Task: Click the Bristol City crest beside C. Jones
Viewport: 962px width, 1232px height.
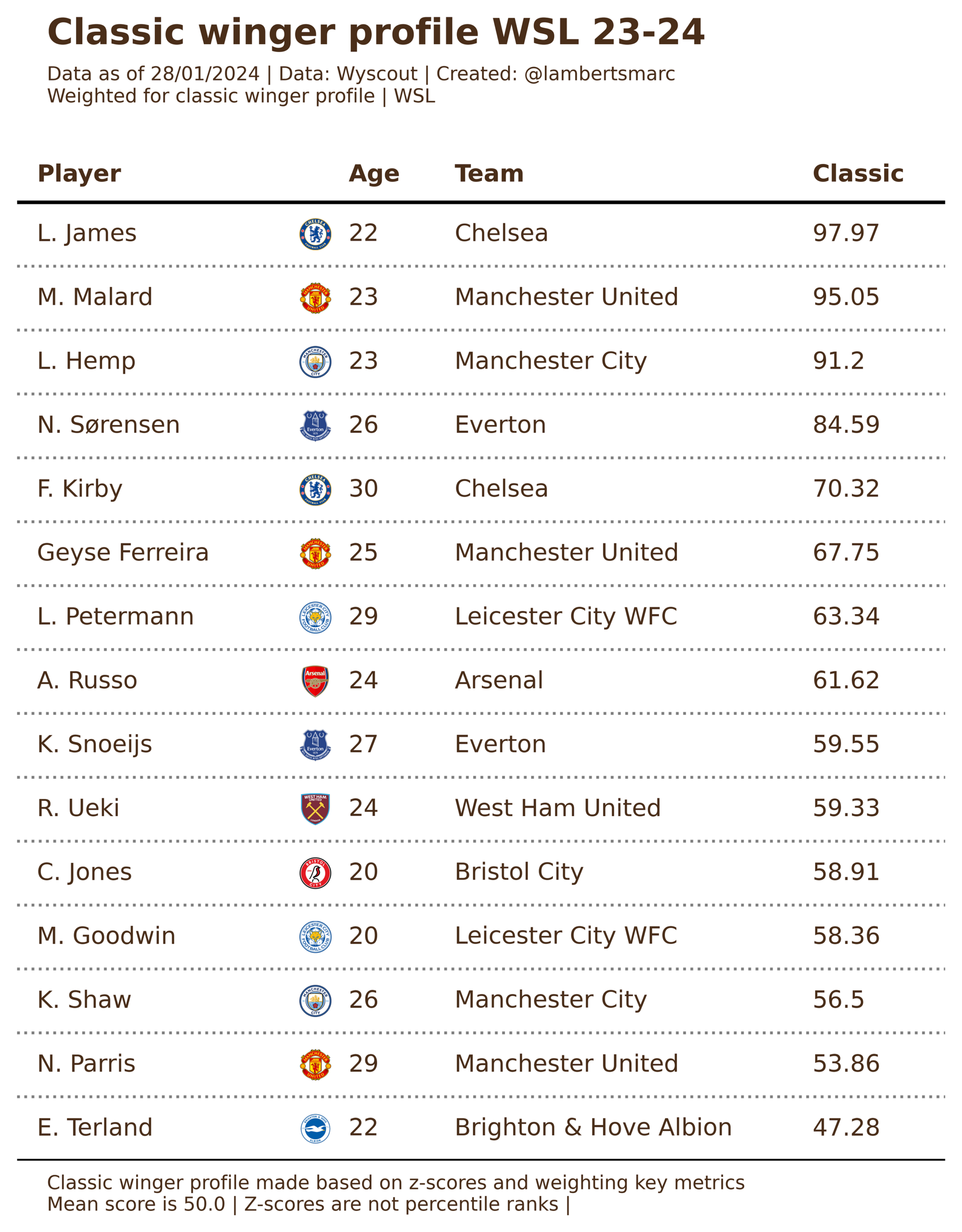Action: click(315, 873)
